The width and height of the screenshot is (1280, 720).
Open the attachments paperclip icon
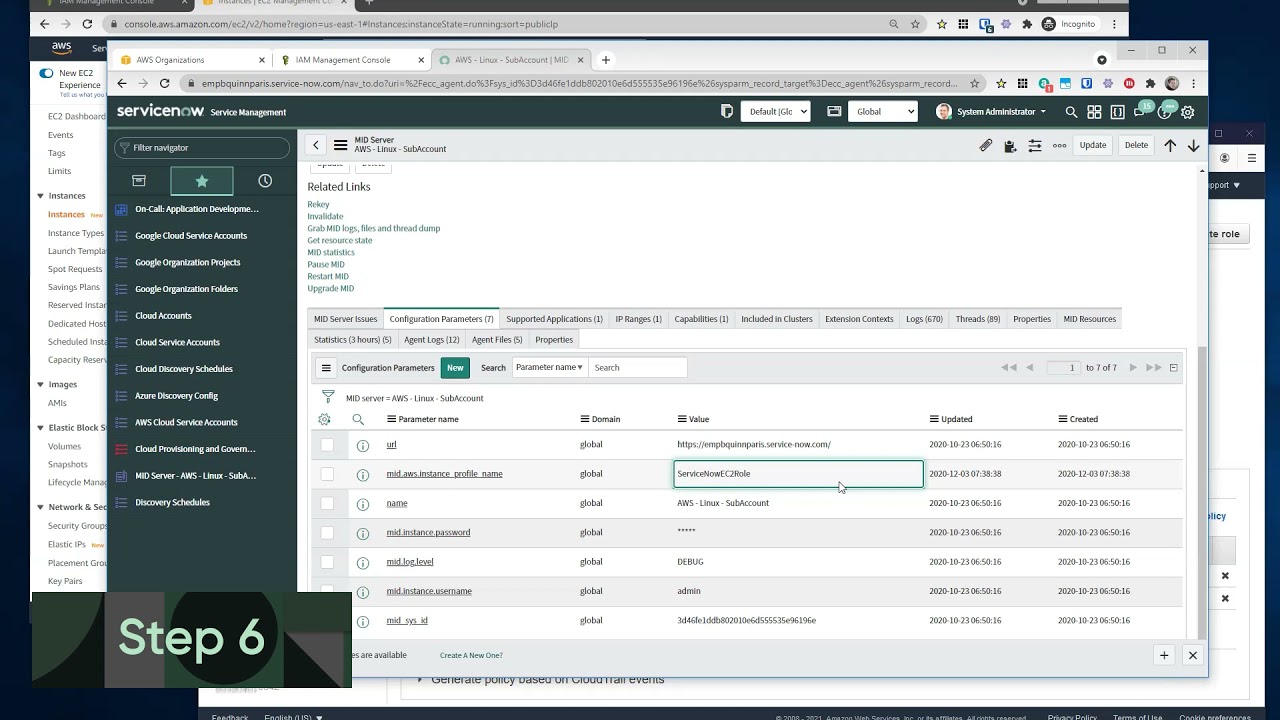point(986,145)
